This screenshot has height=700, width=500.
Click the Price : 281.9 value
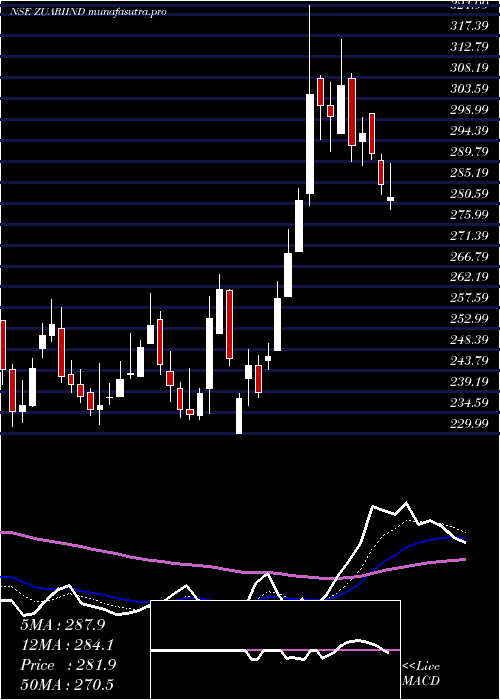(68, 665)
